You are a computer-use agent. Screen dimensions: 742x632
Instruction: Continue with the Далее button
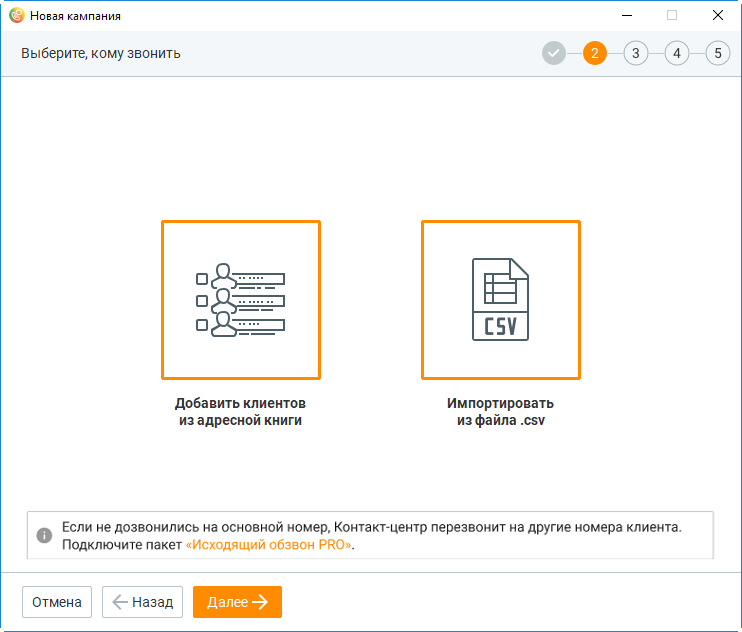click(237, 602)
